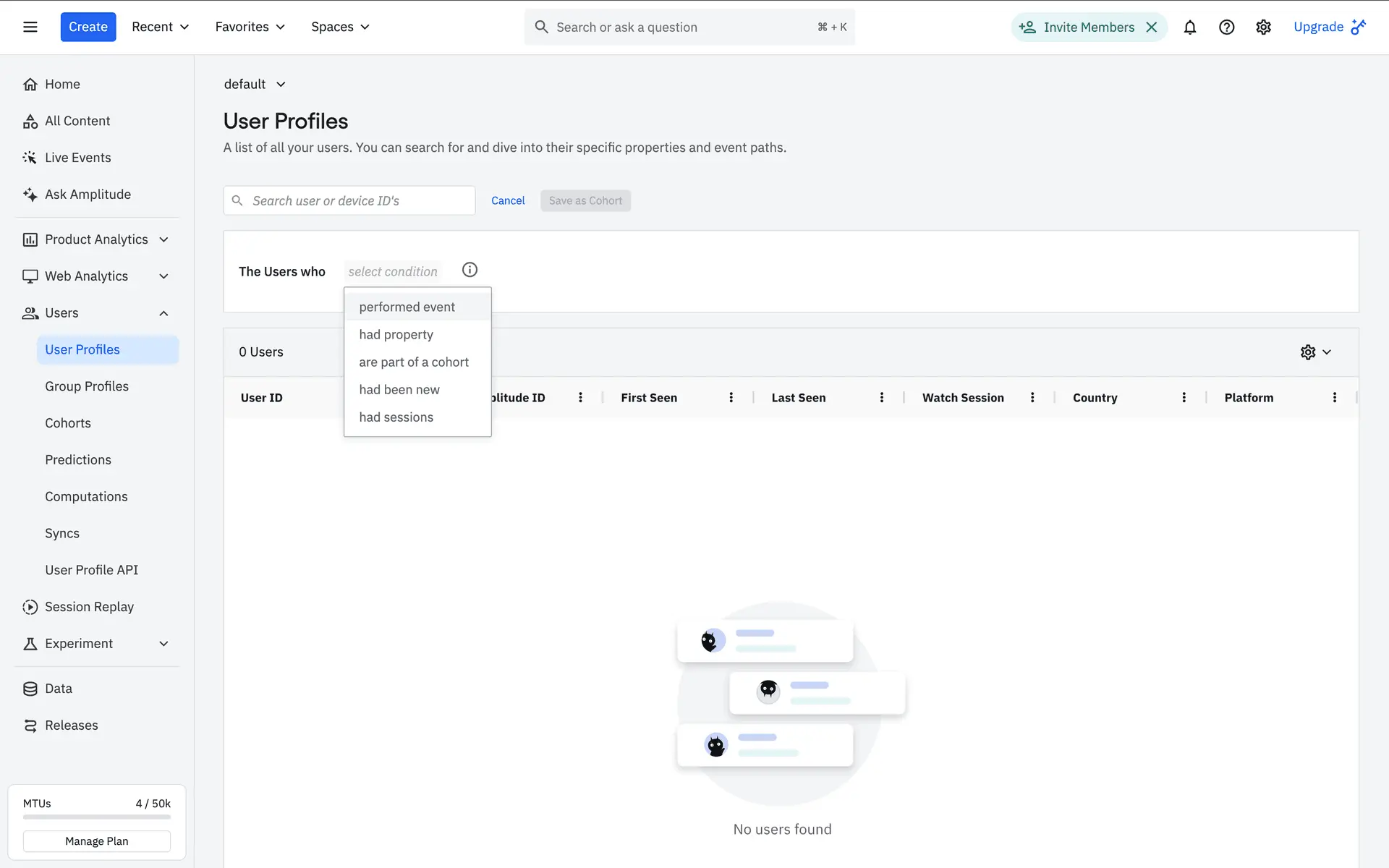Open Live Events in sidebar

pos(77,158)
